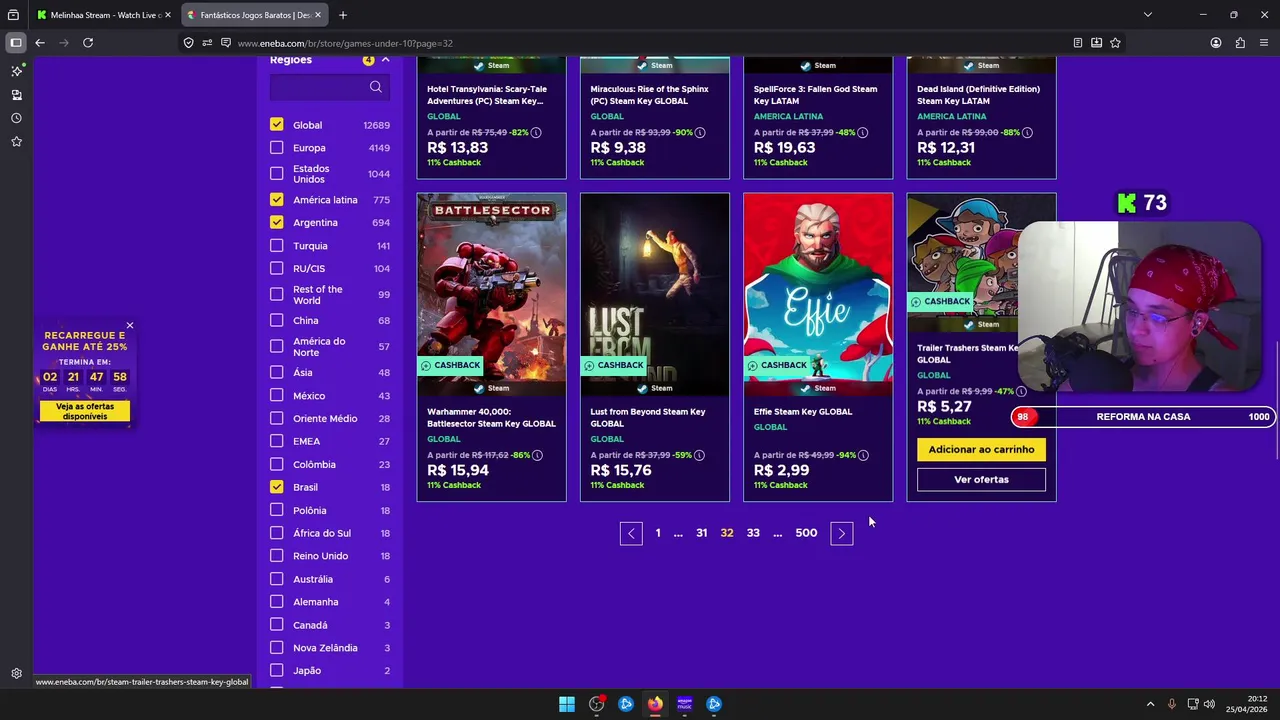
Task: Go back to the previous page
Action: 40,43
